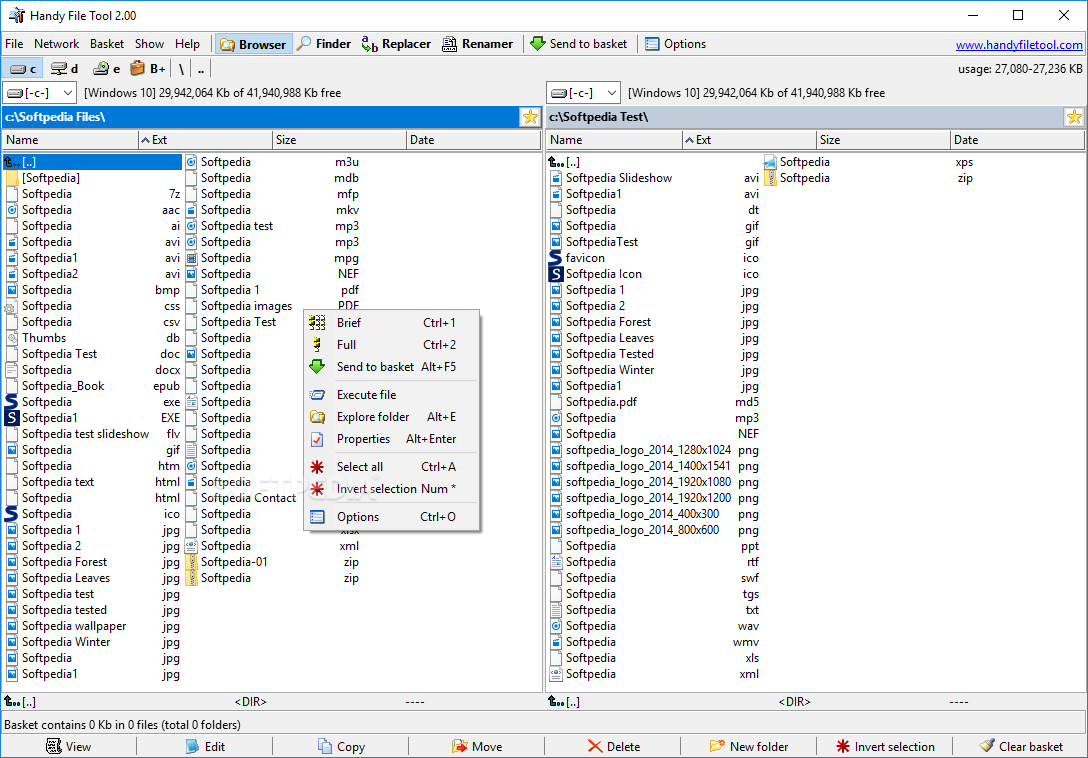1088x758 pixels.
Task: Open the Help menu
Action: [x=187, y=44]
